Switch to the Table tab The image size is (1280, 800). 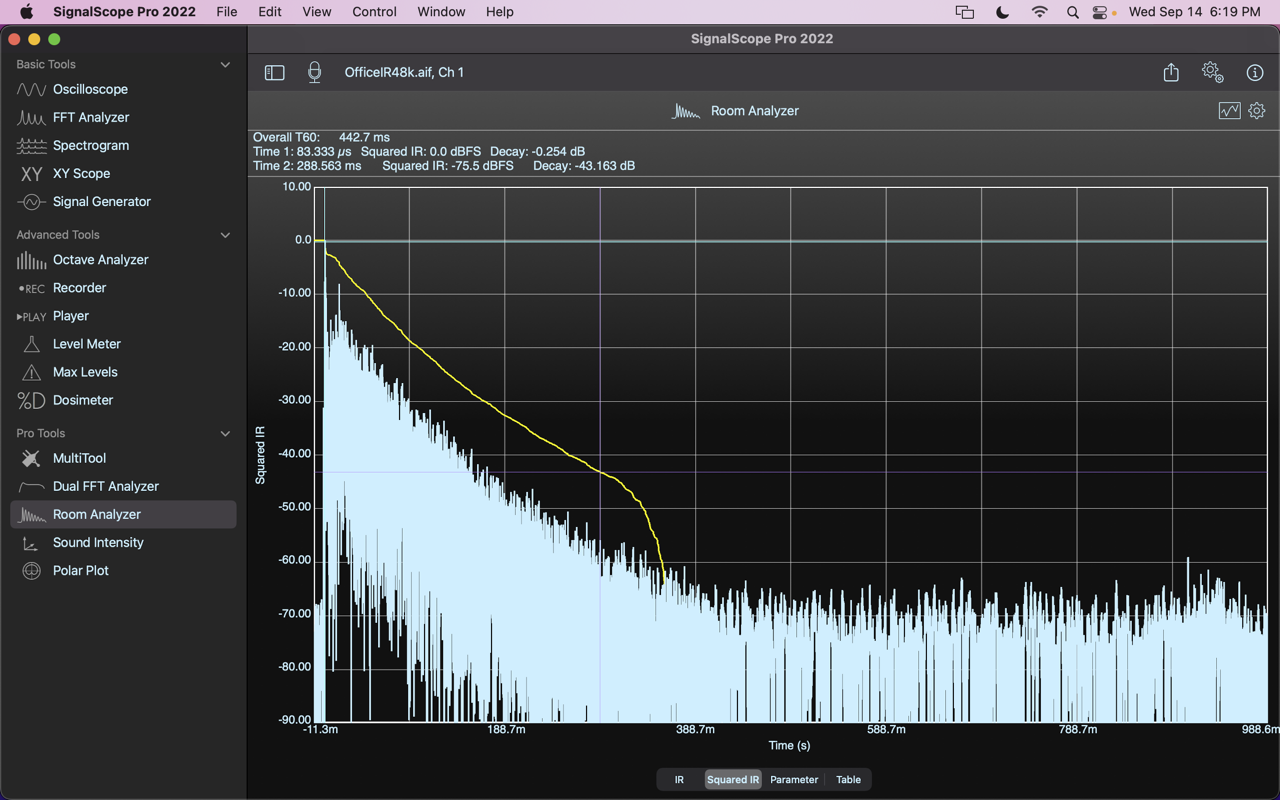point(848,780)
